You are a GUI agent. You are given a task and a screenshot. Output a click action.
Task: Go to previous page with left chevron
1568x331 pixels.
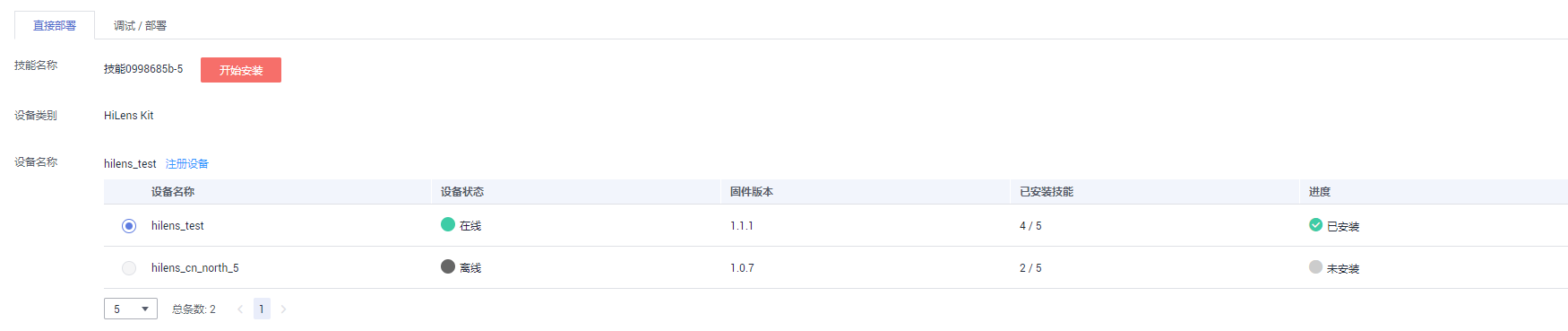pos(240,309)
